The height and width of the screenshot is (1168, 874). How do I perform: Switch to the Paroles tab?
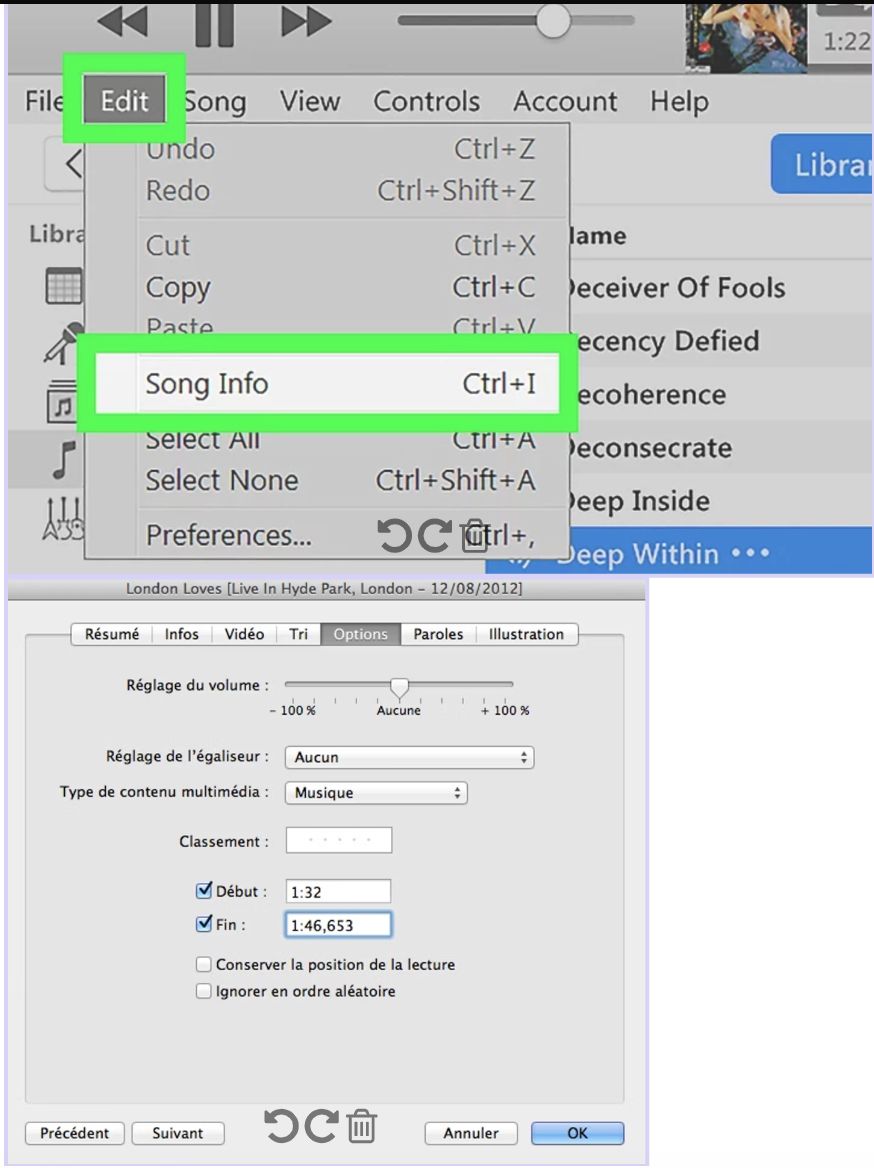click(x=438, y=634)
